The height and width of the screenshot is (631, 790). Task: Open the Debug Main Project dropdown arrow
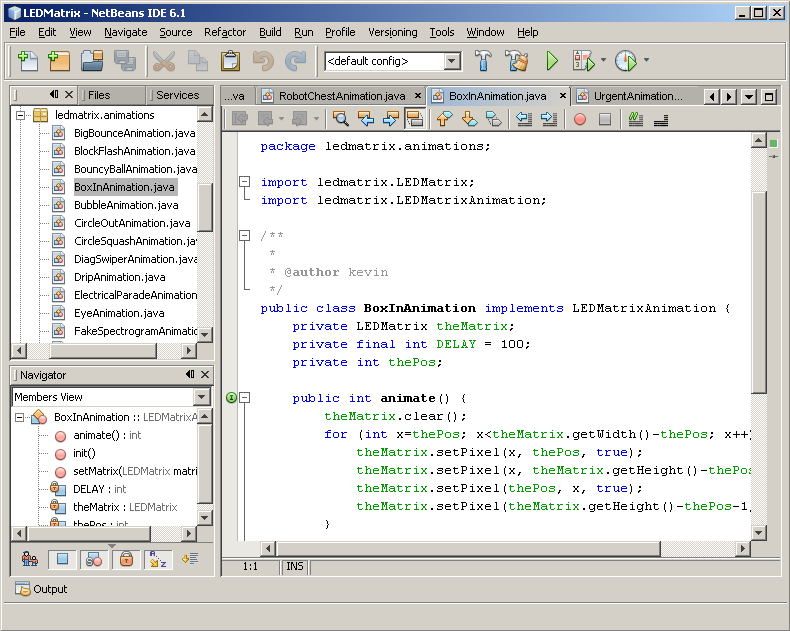(603, 60)
